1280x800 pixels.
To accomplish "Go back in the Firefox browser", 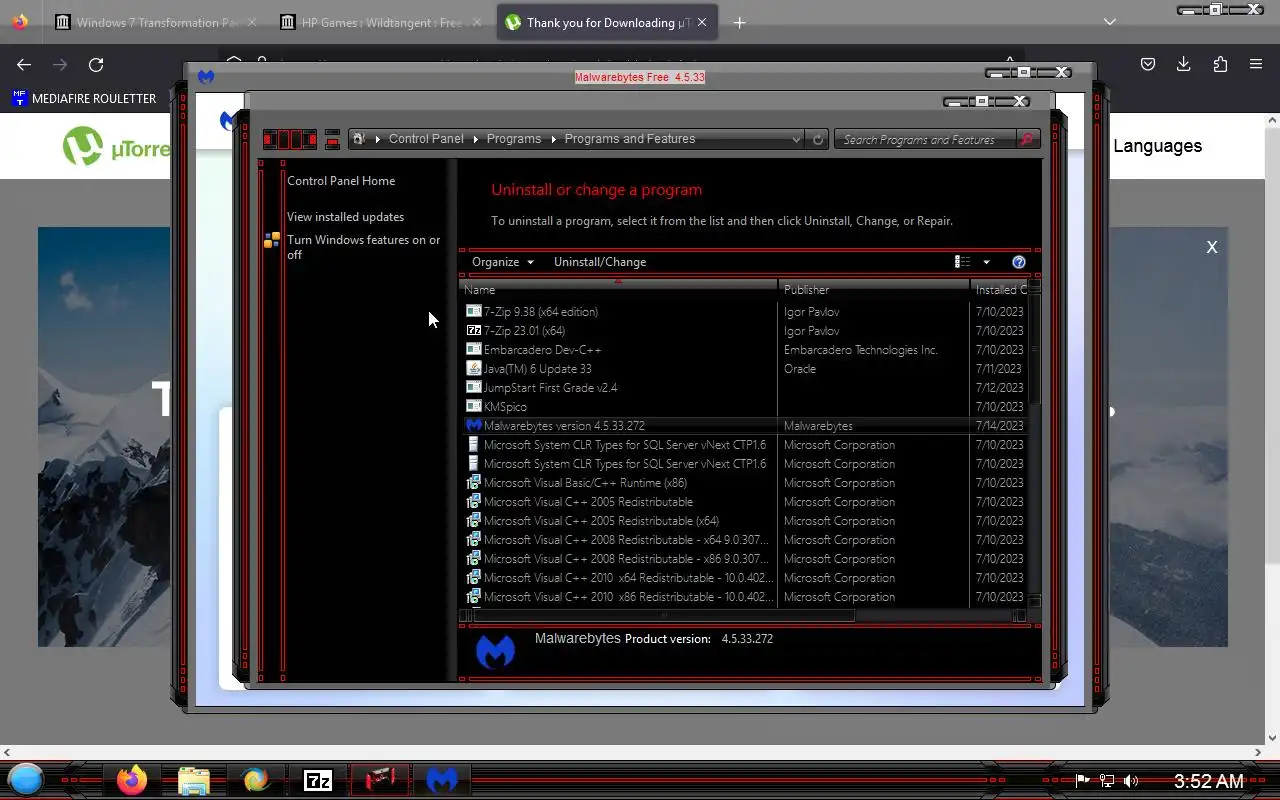I will point(24,64).
